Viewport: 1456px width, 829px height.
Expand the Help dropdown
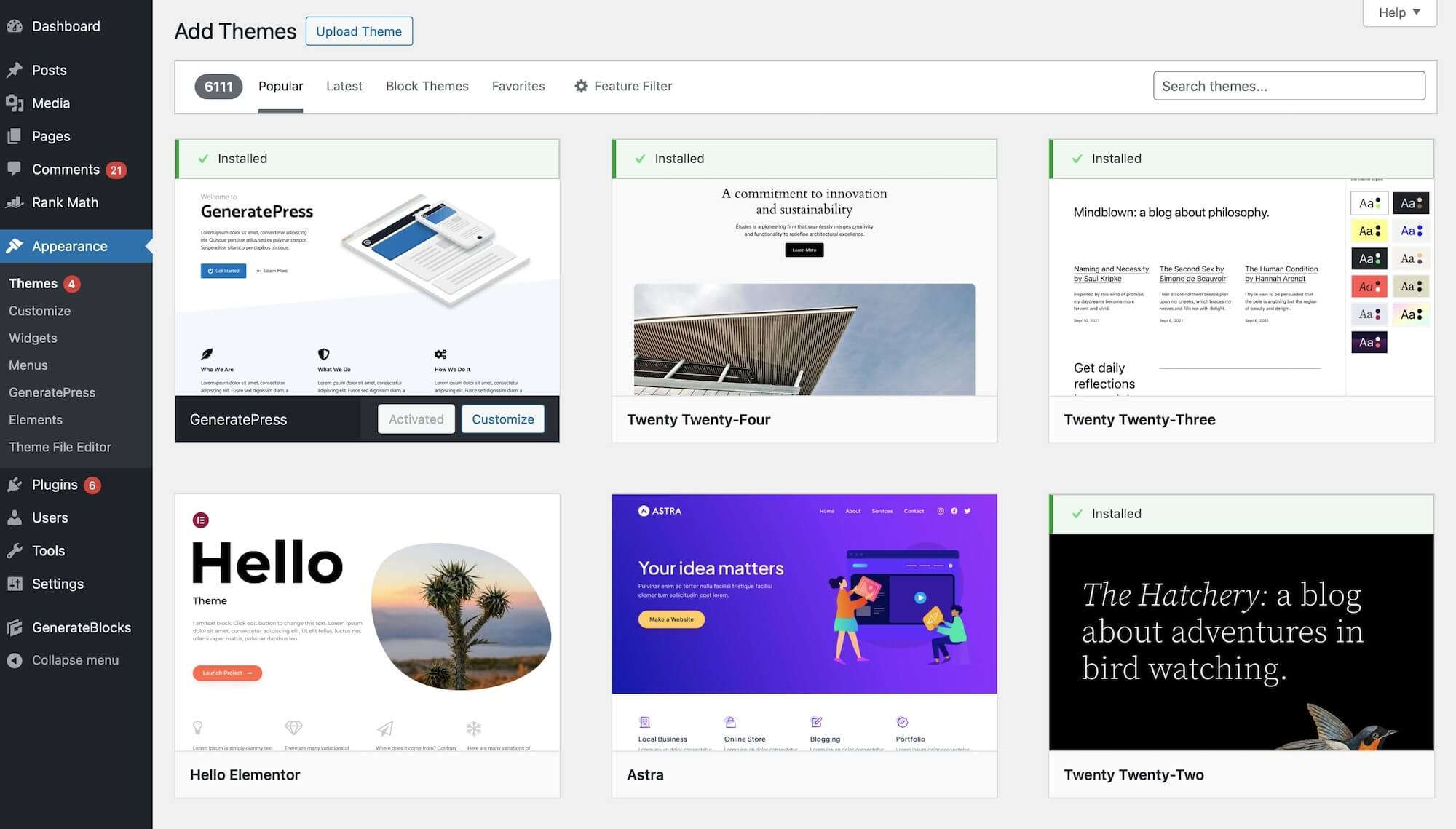(1398, 12)
